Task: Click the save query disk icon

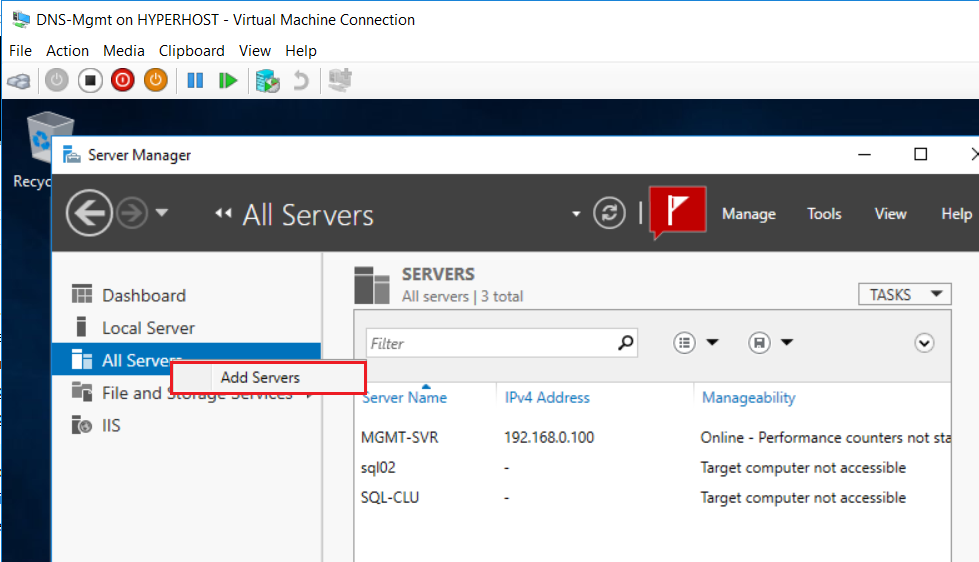Action: 759,343
